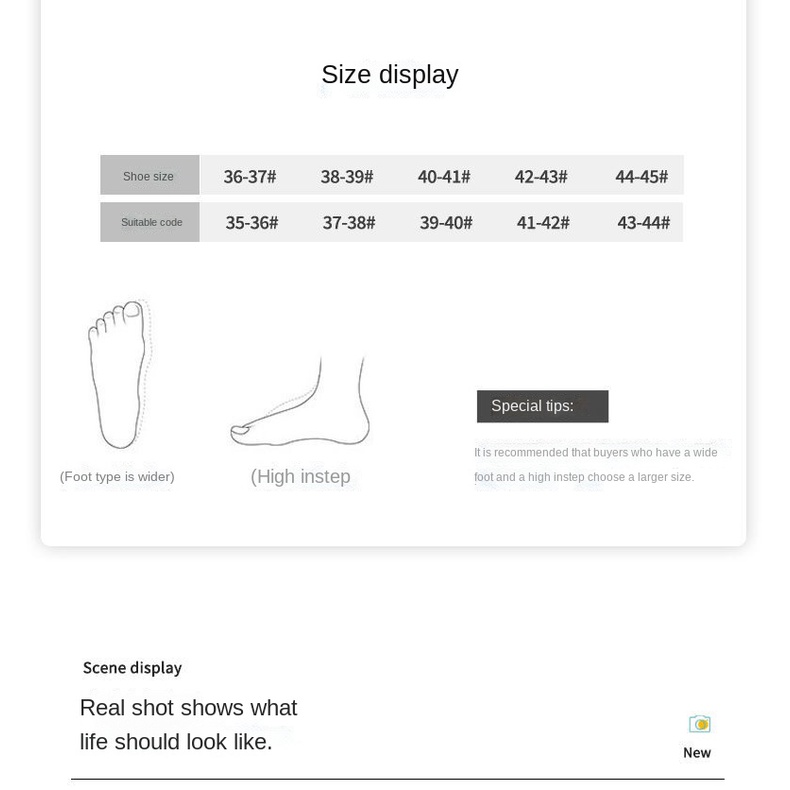Viewport: 790px width, 790px height.
Task: Select the 38-39# shoe size cell
Action: pos(347,177)
